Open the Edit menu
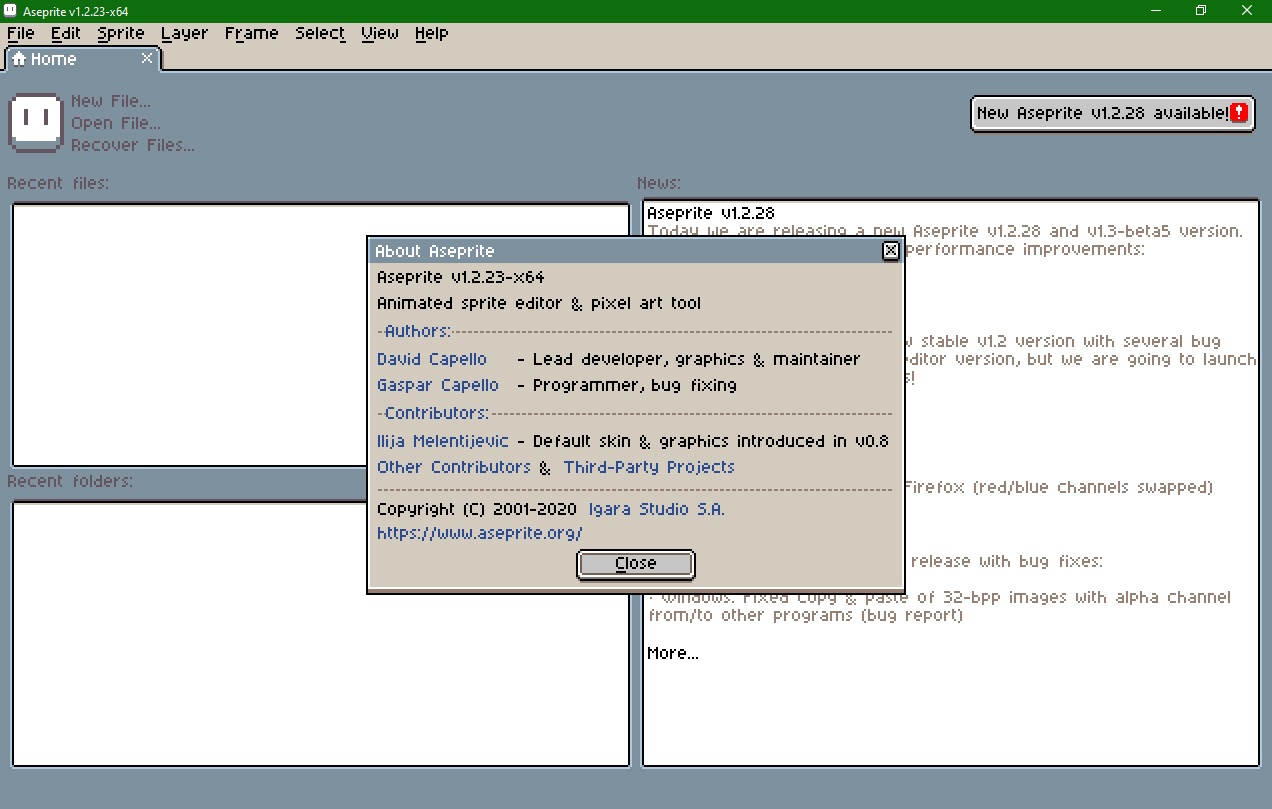 [66, 33]
